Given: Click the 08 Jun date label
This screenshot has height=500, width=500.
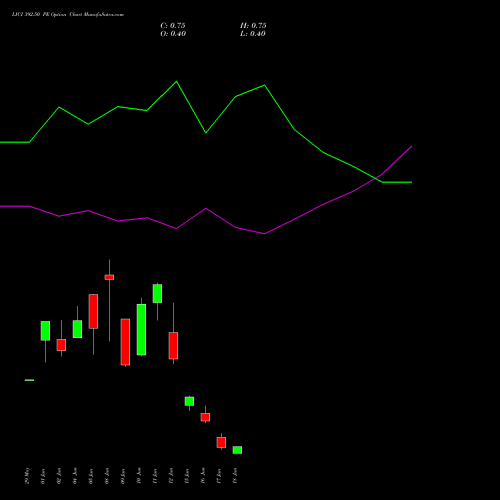Looking at the screenshot, I should click(107, 476).
